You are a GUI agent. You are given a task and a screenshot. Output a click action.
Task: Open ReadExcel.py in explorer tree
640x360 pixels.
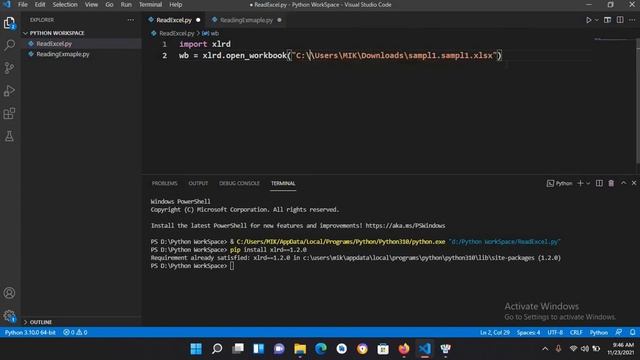(54, 44)
